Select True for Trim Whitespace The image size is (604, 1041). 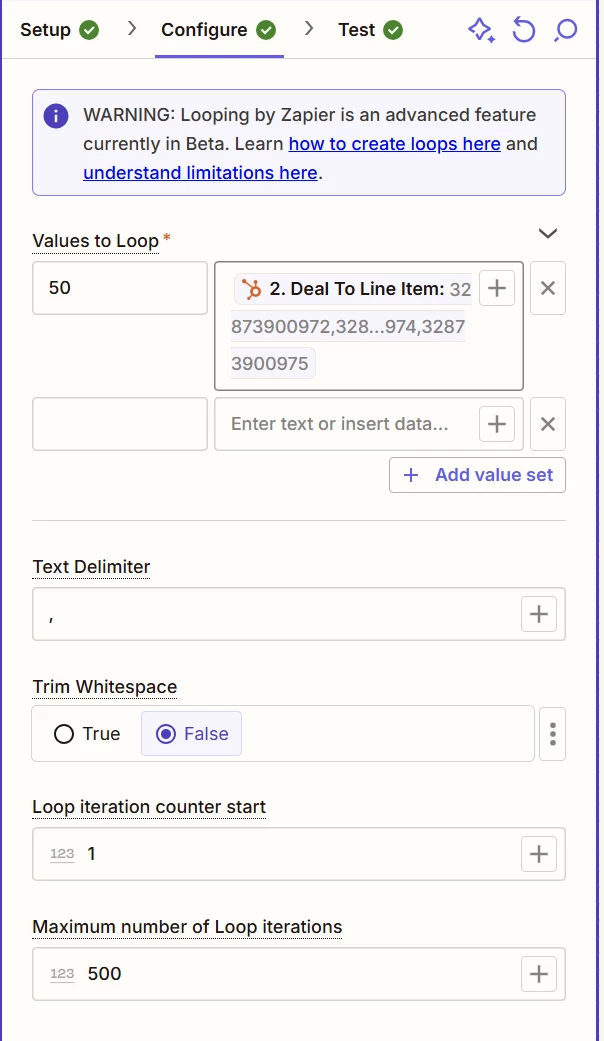tap(87, 734)
